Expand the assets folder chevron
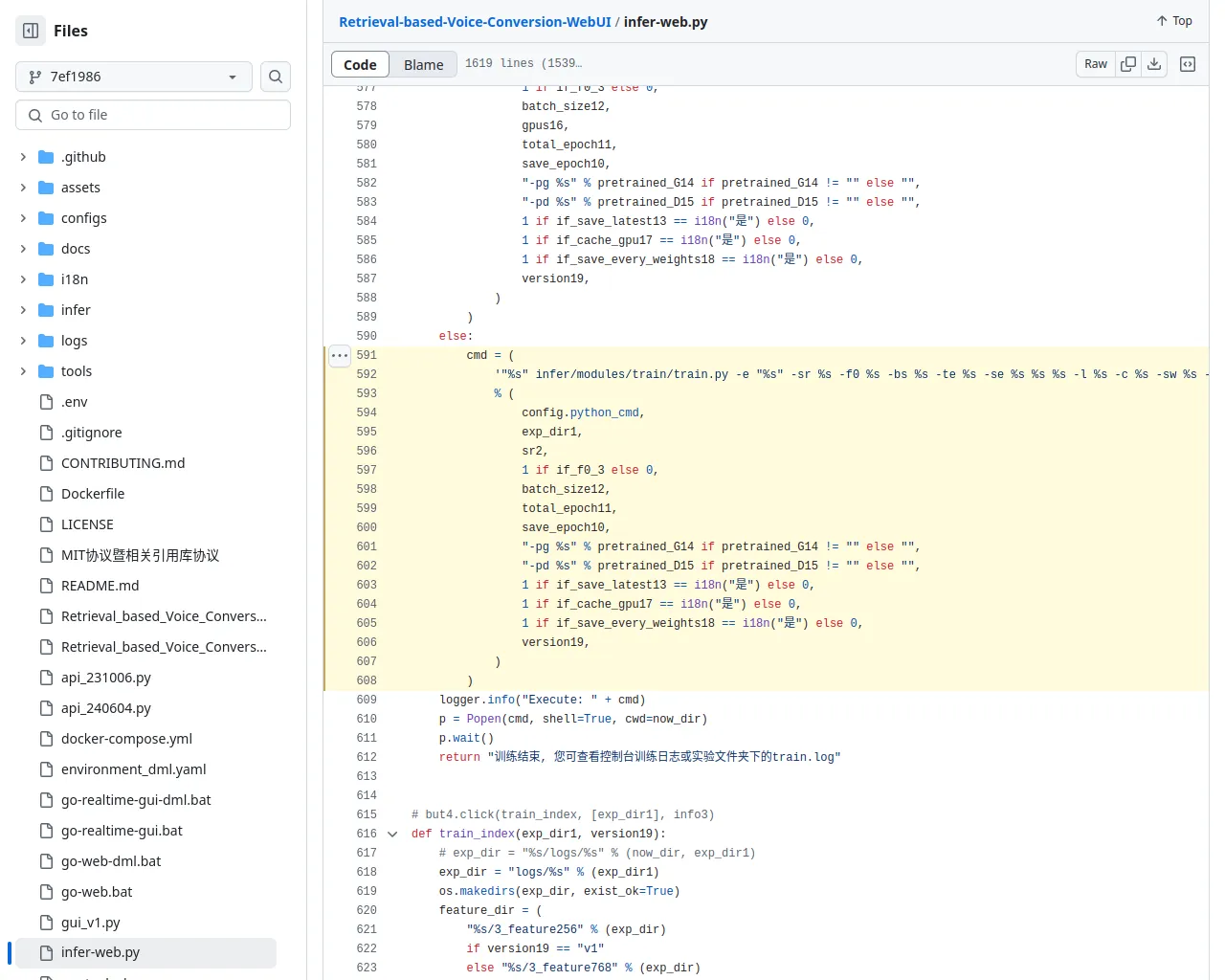Screen dimensions: 1225x980 (x=23, y=188)
